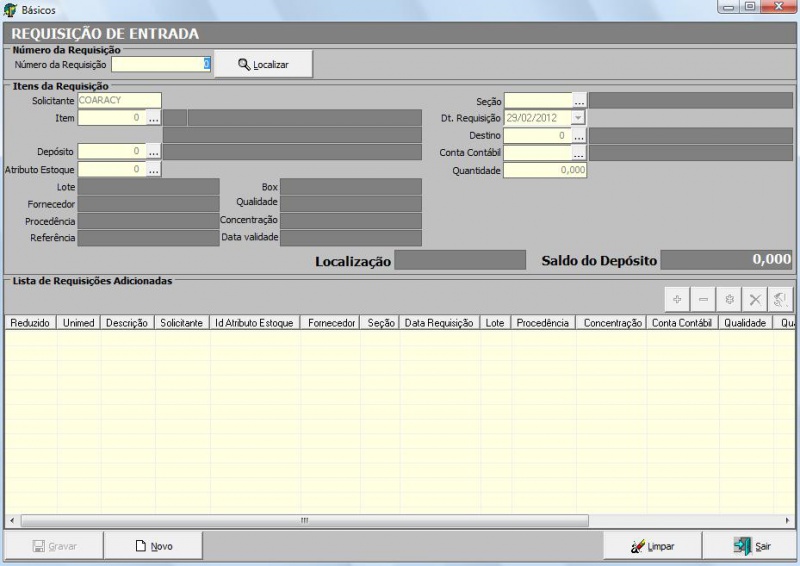Open the Conta Contábil lookup ellipsis button

click(579, 153)
